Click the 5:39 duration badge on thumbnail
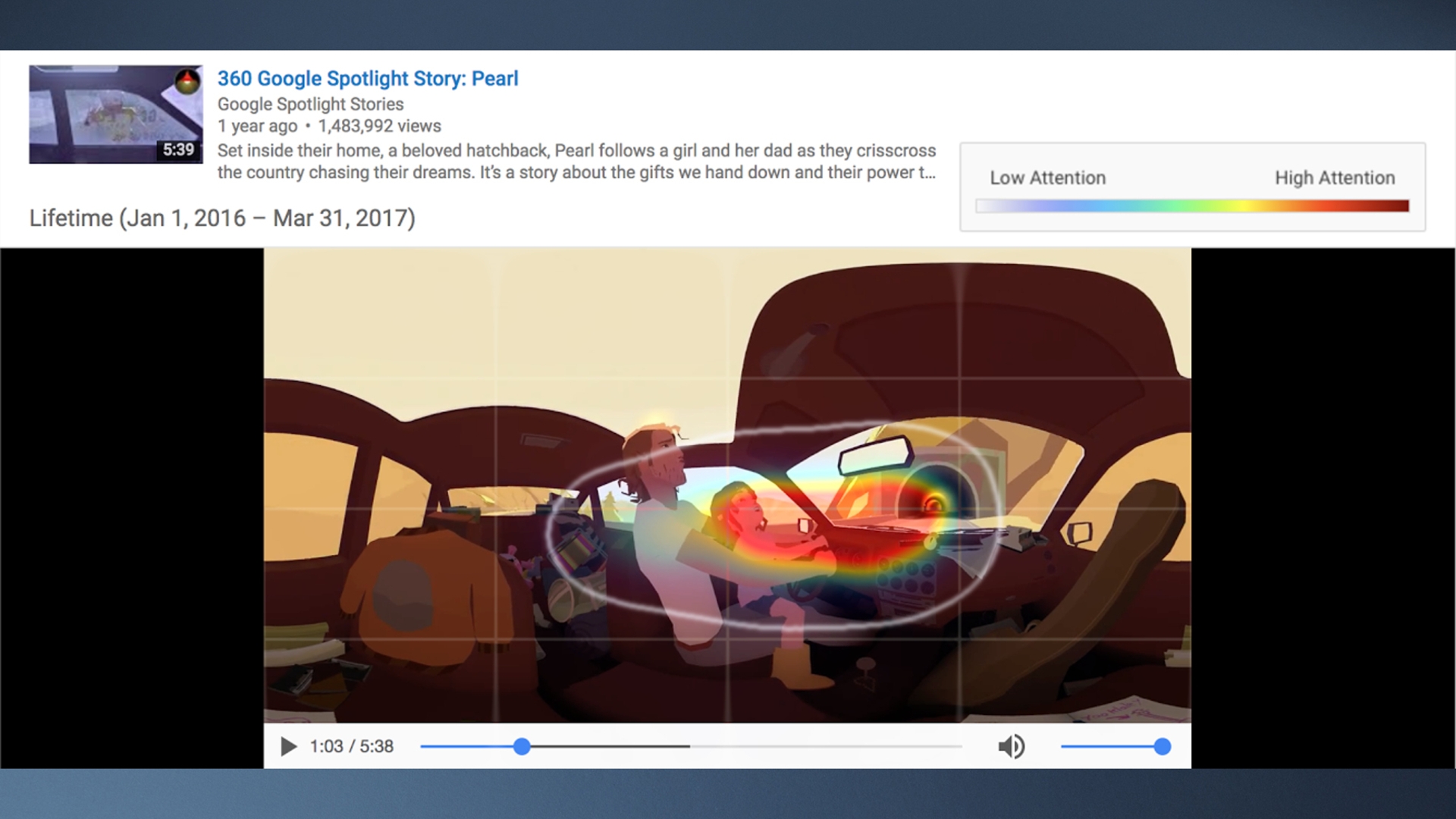The image size is (1456, 819). tap(178, 149)
